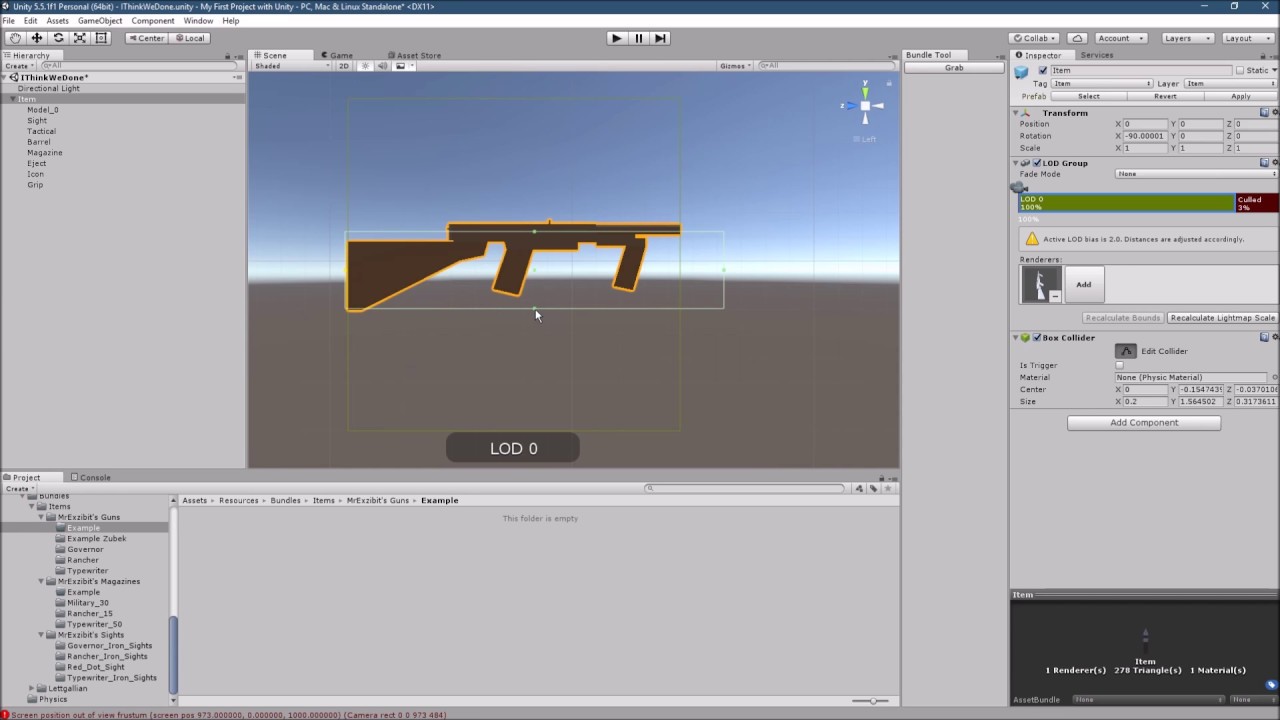Select Directional Light in Hierarchy
The width and height of the screenshot is (1280, 720).
(x=49, y=88)
